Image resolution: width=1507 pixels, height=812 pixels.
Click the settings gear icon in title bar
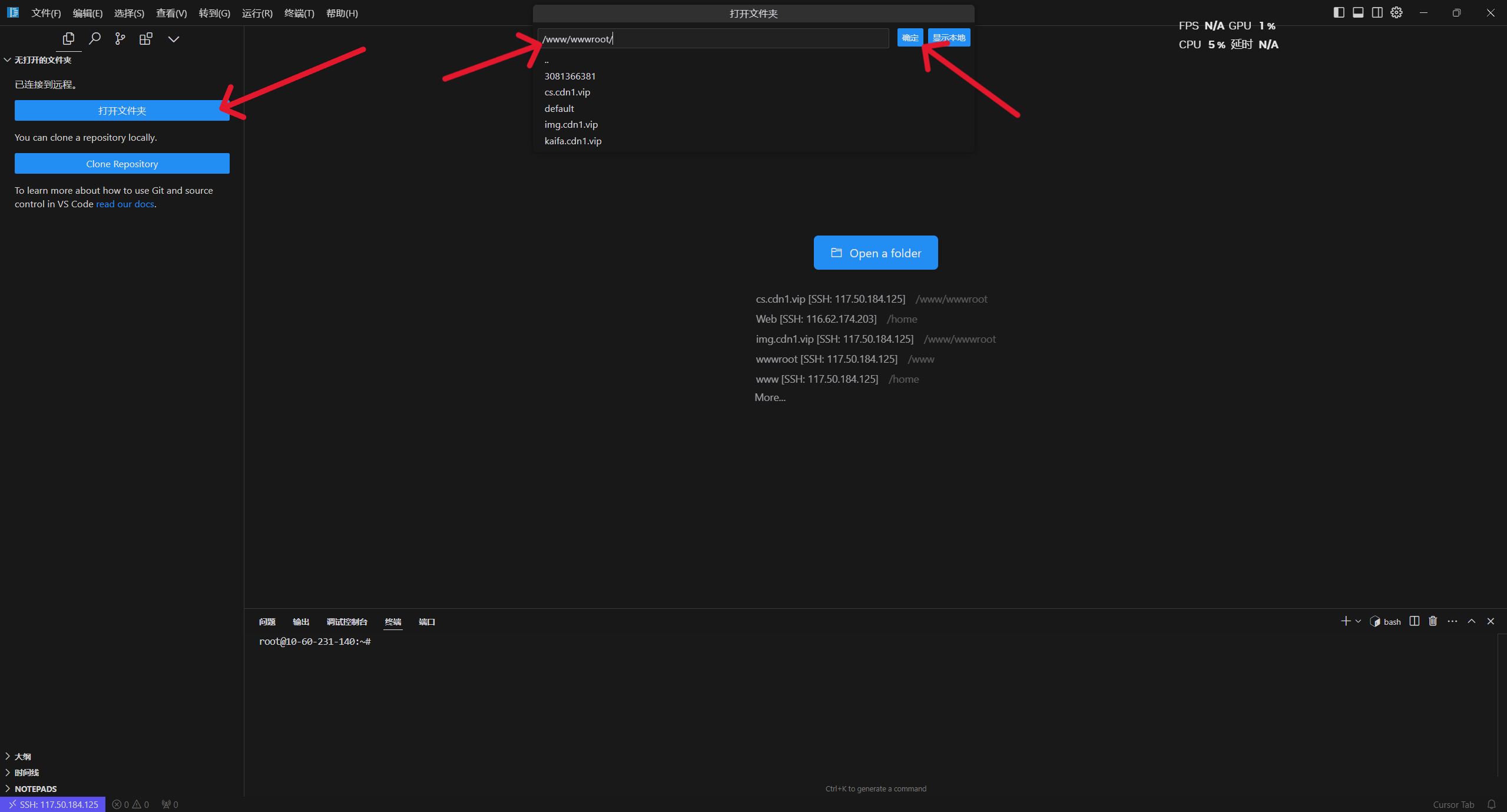click(x=1396, y=12)
